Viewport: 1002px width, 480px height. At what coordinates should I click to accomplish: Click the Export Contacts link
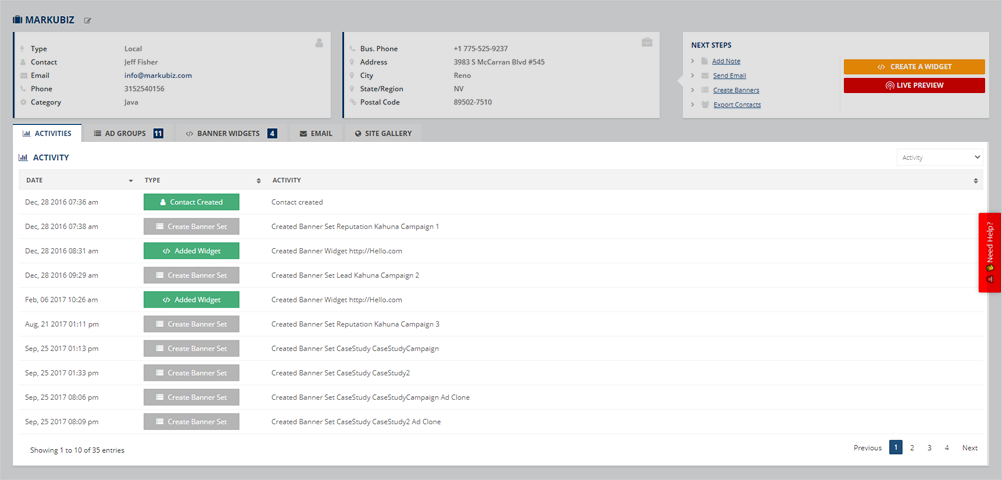tap(736, 104)
